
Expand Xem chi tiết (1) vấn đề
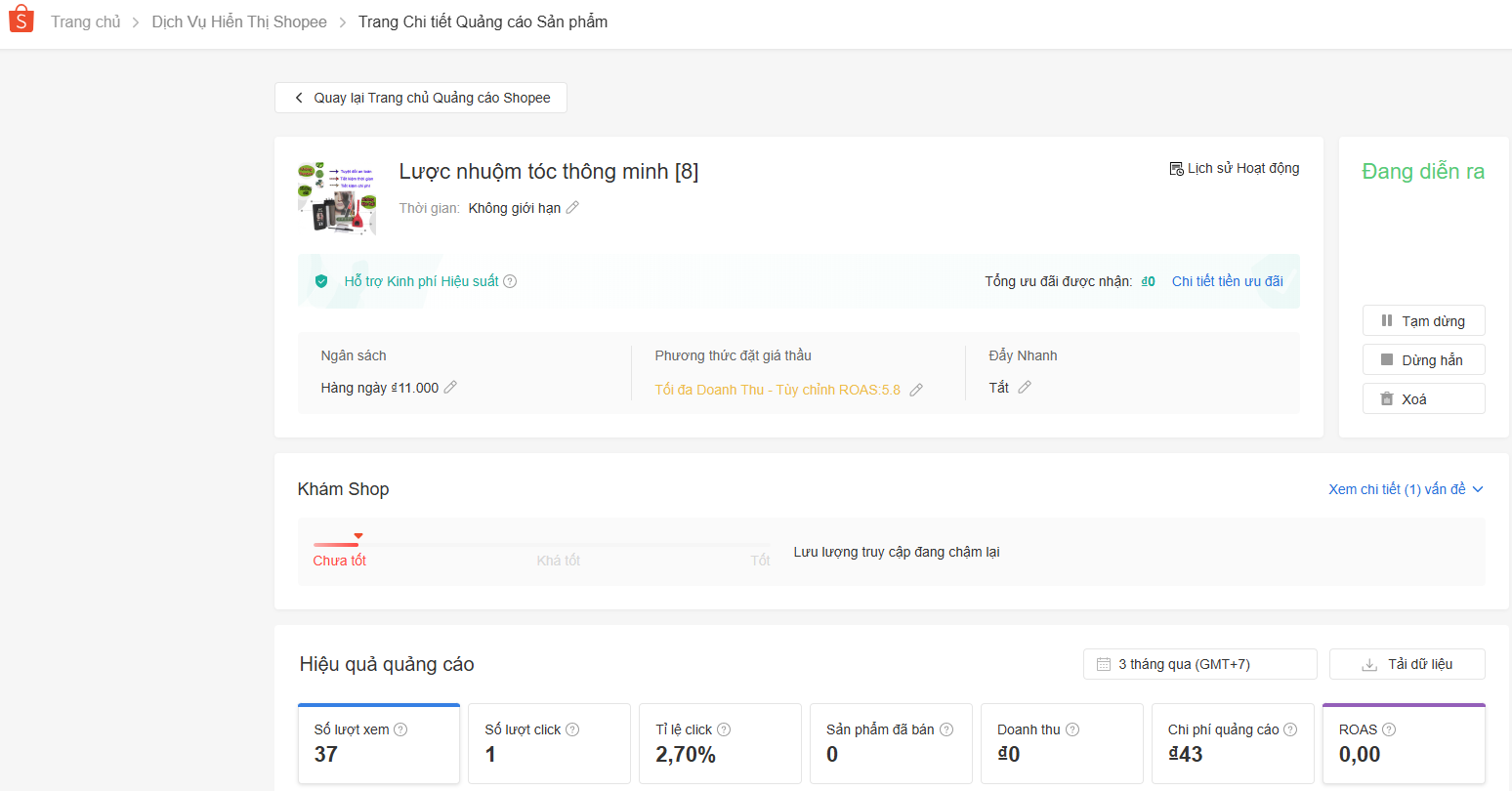tap(1406, 489)
